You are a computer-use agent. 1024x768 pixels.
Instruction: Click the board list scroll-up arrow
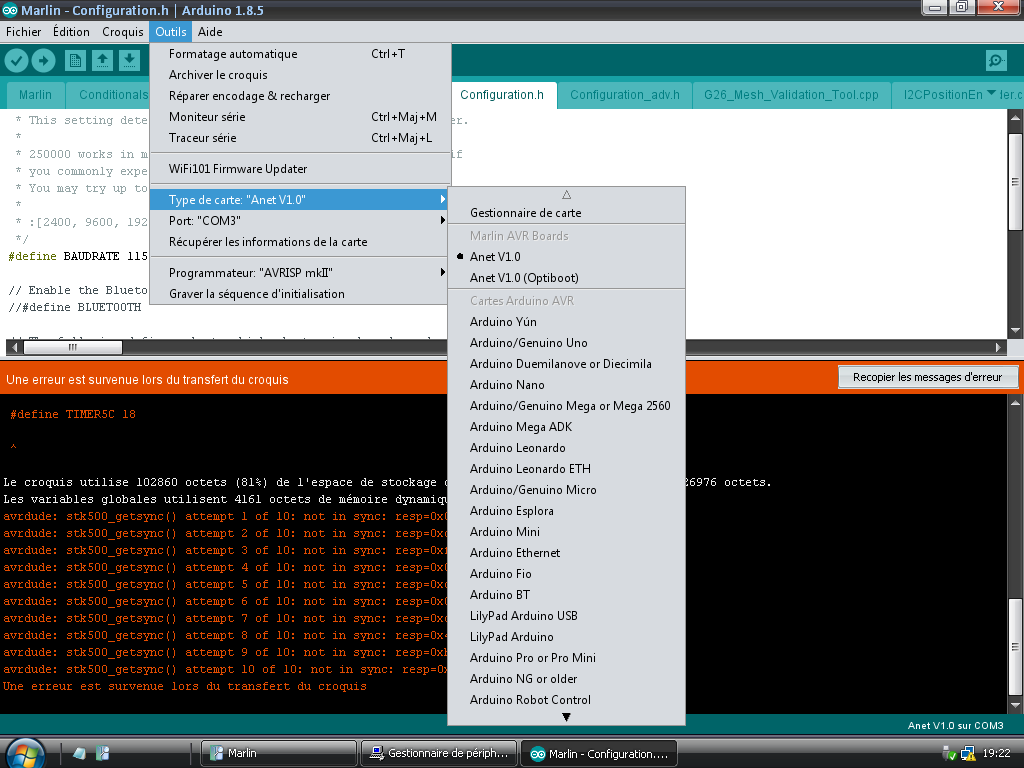pos(566,195)
